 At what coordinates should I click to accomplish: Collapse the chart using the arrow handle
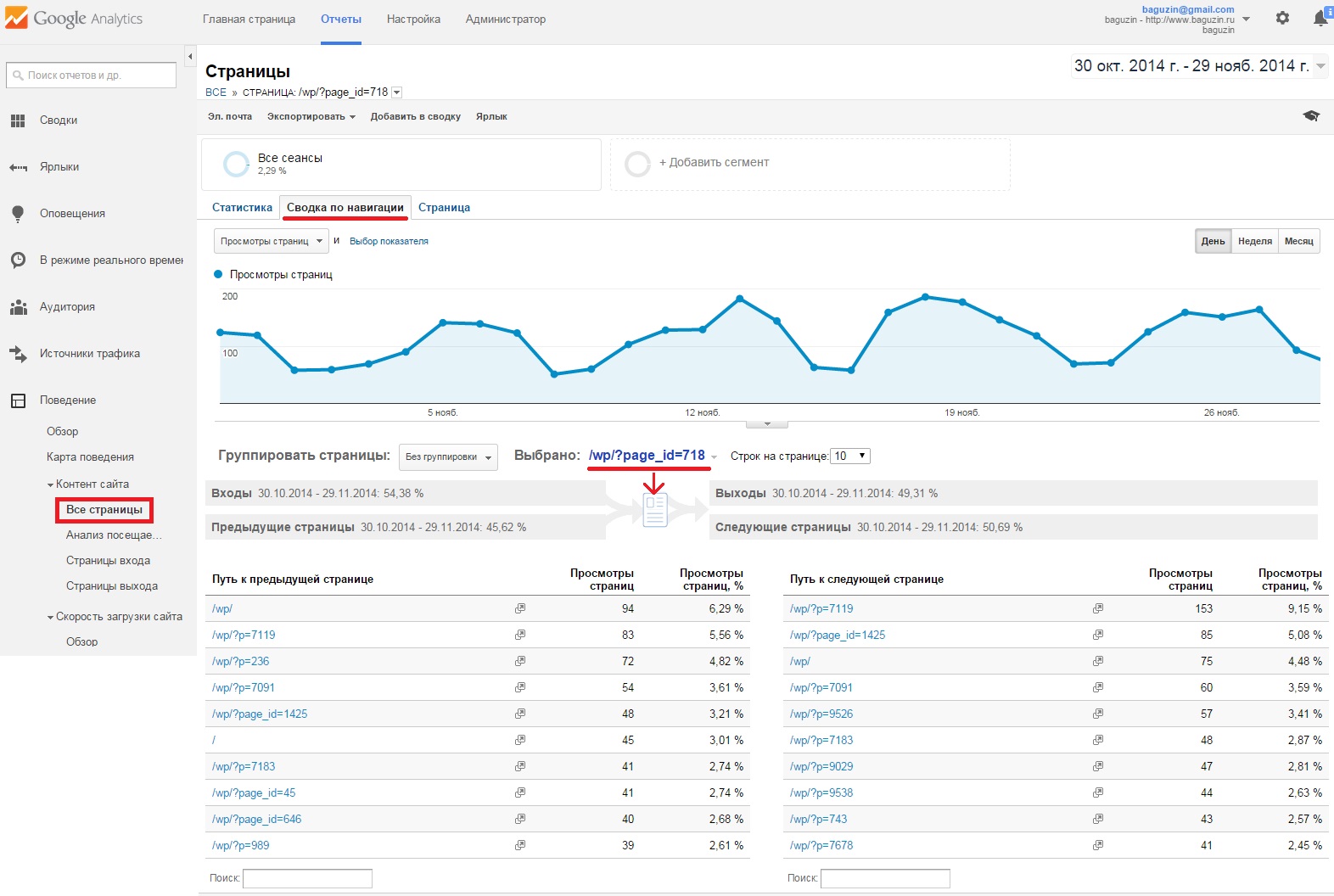(766, 423)
